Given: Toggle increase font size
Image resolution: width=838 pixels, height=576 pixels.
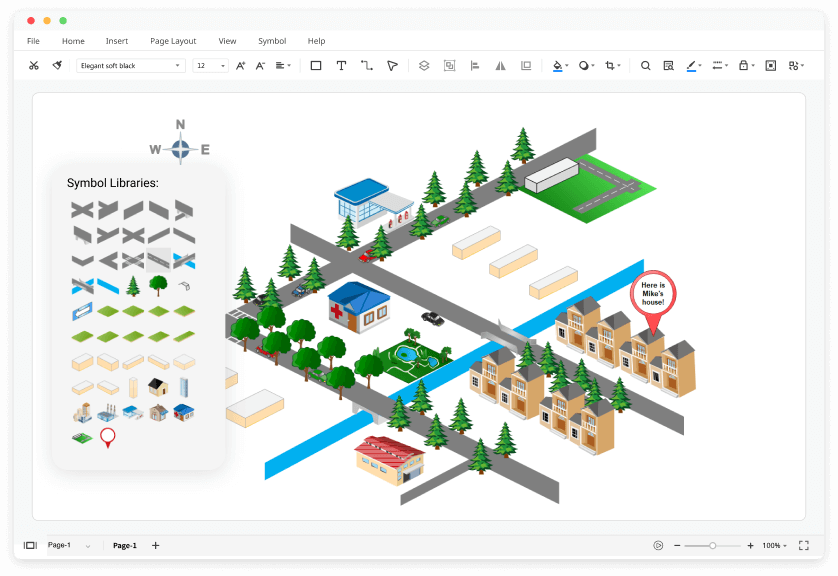Looking at the screenshot, I should [240, 65].
